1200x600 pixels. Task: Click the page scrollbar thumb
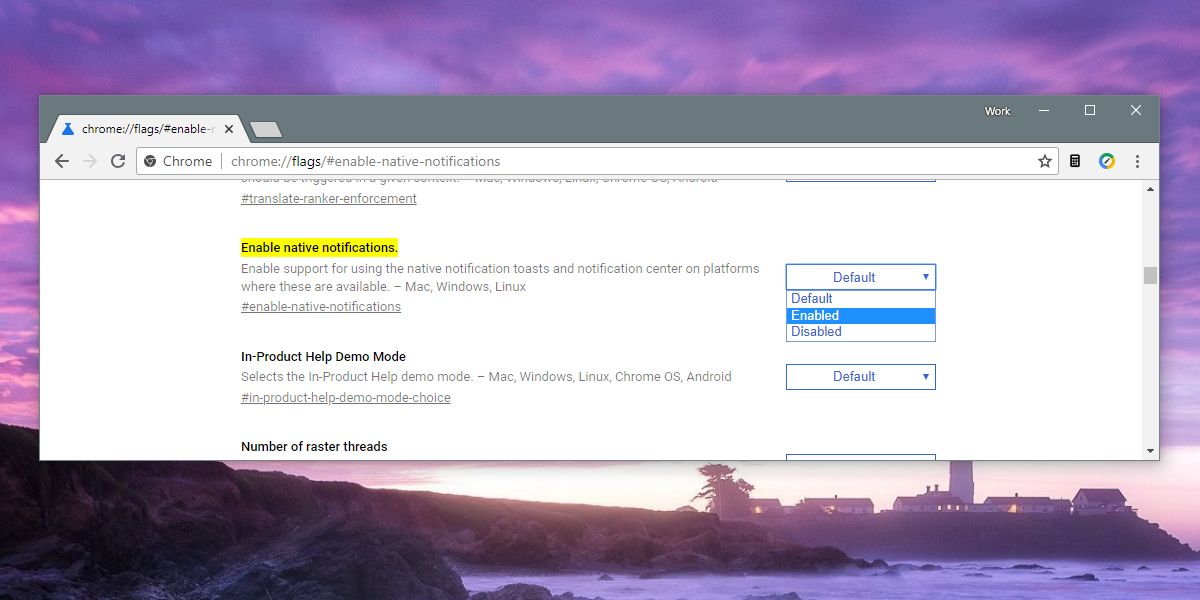(1150, 275)
